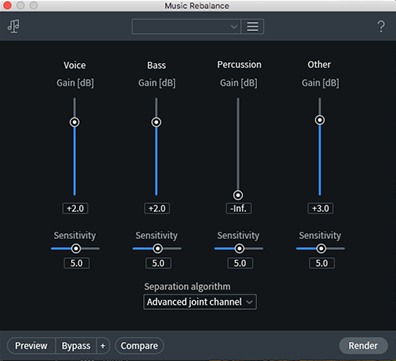396x361 pixels.
Task: Click the Bass gain value field +2.0
Action: point(157,209)
